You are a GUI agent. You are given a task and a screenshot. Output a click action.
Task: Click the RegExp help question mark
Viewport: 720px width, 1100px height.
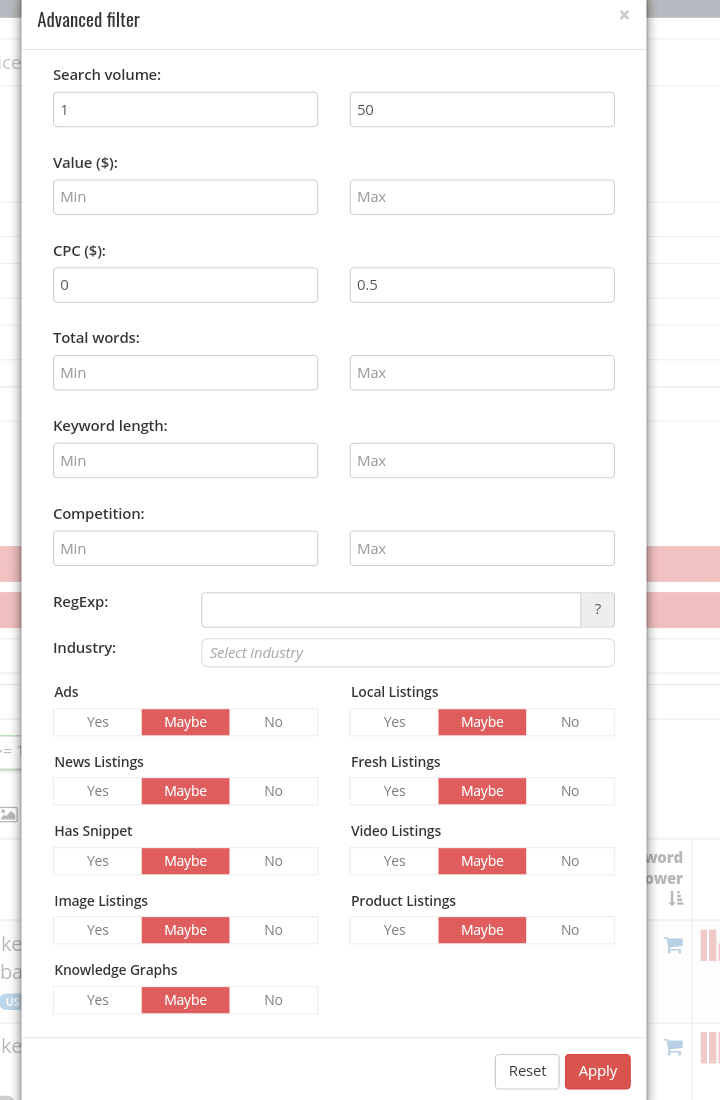(597, 609)
